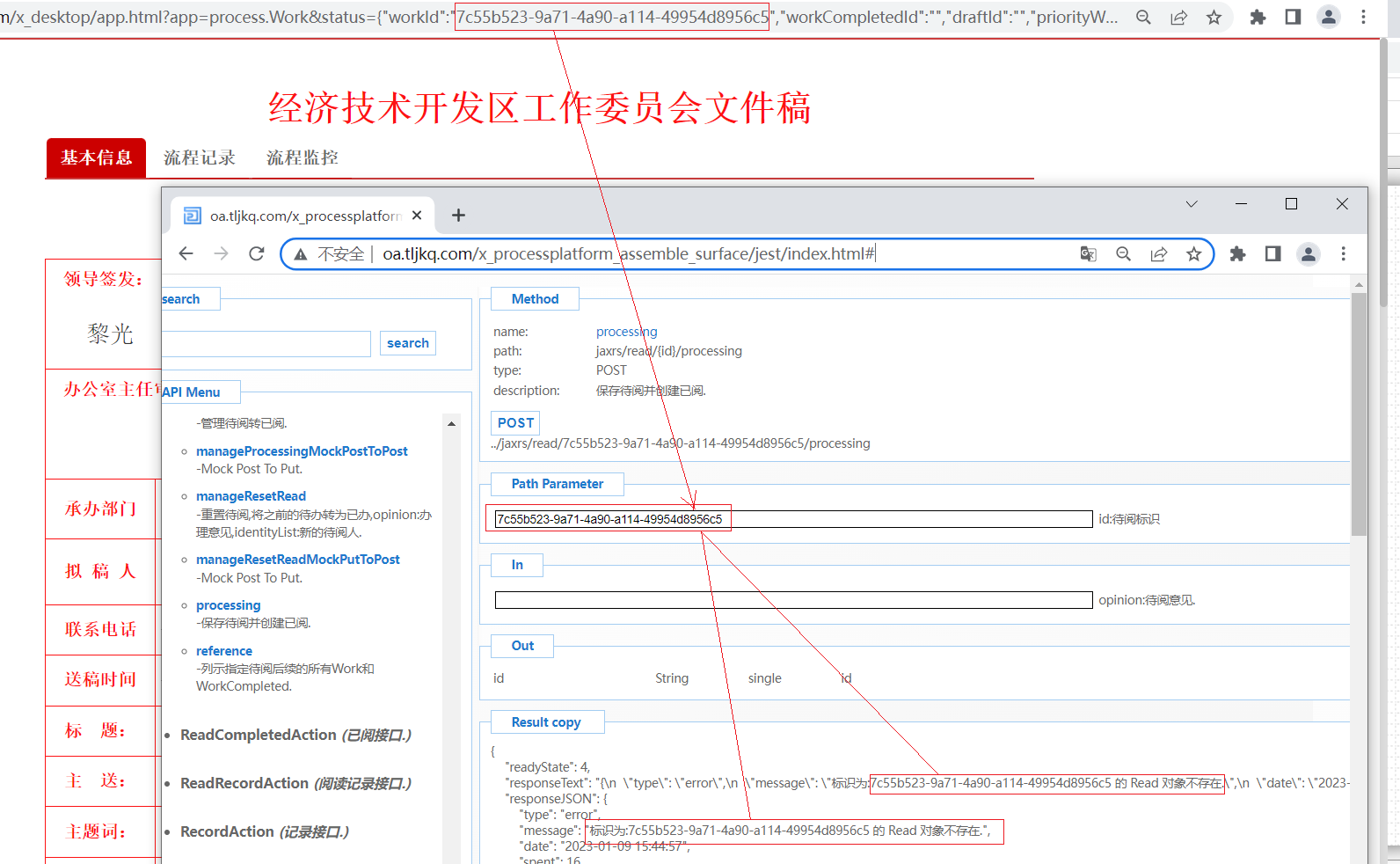
Task: Click the API menu scrollbar up arrow
Action: tap(451, 424)
